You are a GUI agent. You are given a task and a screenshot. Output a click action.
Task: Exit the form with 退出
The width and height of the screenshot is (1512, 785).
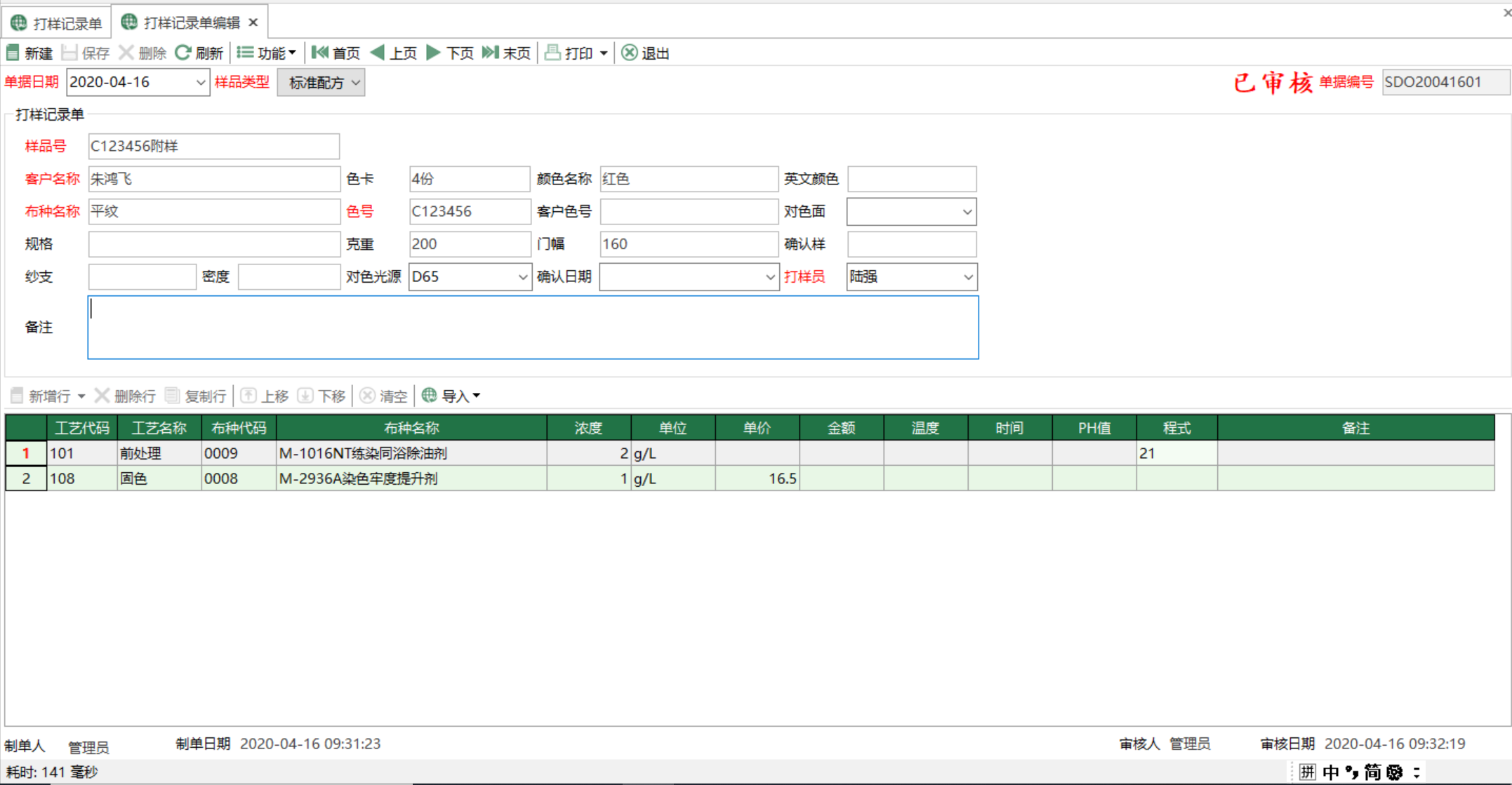[x=646, y=53]
